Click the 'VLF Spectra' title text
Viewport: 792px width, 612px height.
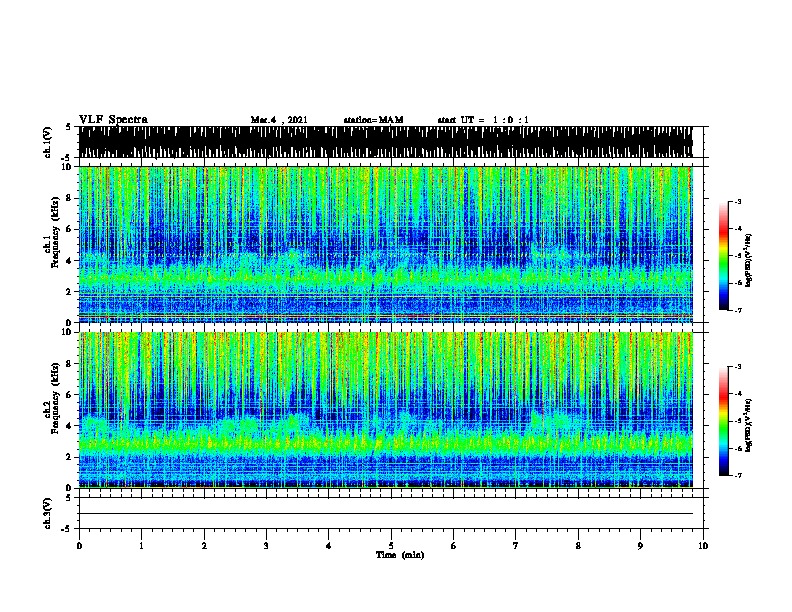click(x=113, y=119)
